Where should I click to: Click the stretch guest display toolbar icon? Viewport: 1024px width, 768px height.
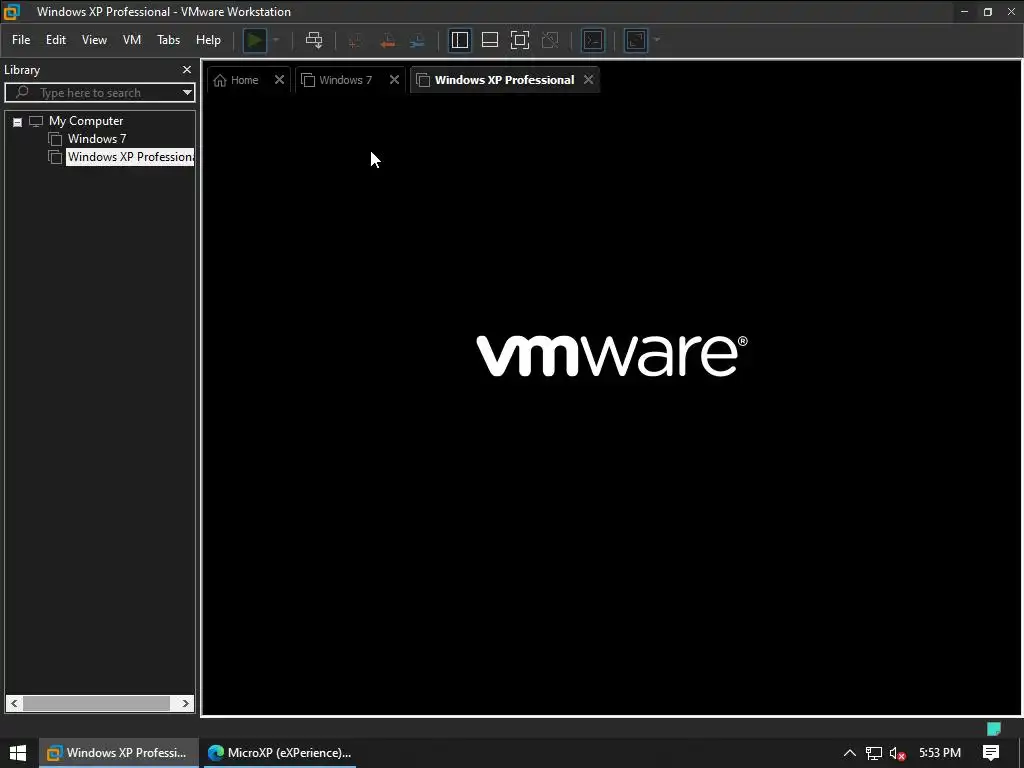coord(636,40)
